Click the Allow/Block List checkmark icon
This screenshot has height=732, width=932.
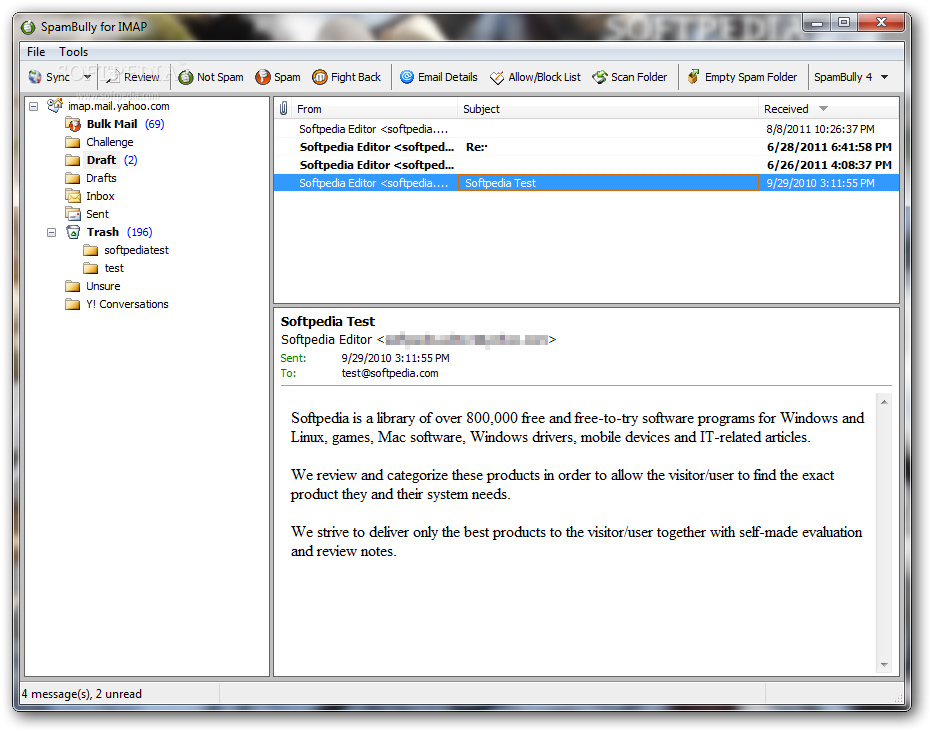pyautogui.click(x=497, y=77)
